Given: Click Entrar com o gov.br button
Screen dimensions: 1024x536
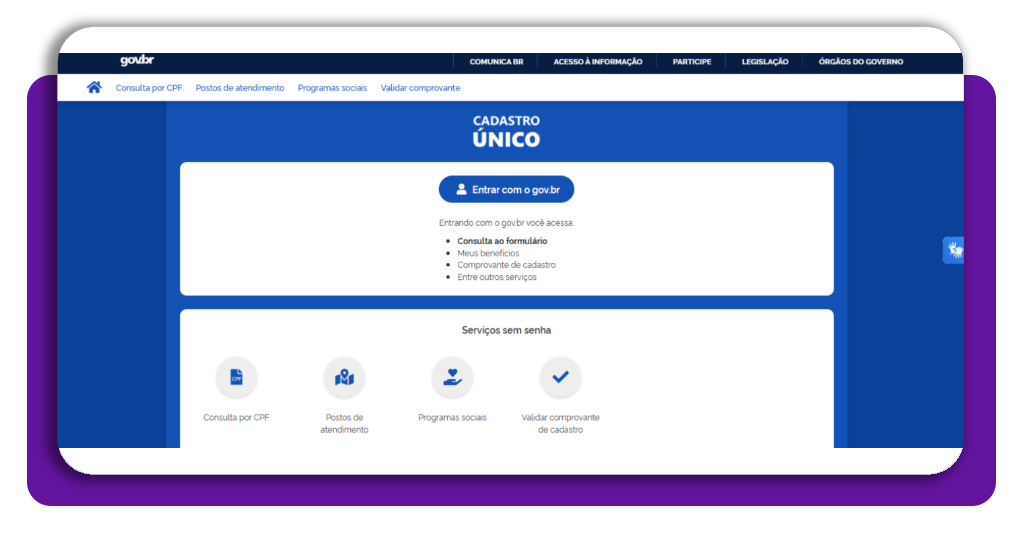Looking at the screenshot, I should tap(506, 189).
